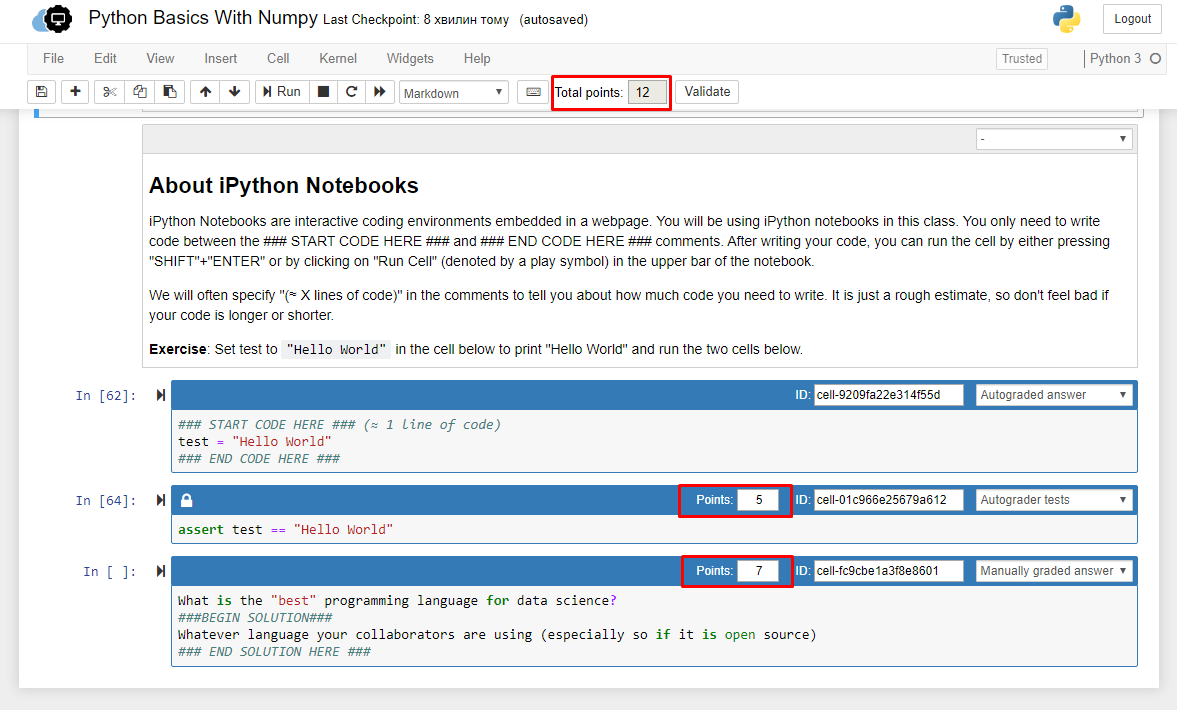
Task: Click the line What is the "best" programming language
Action: (x=397, y=600)
